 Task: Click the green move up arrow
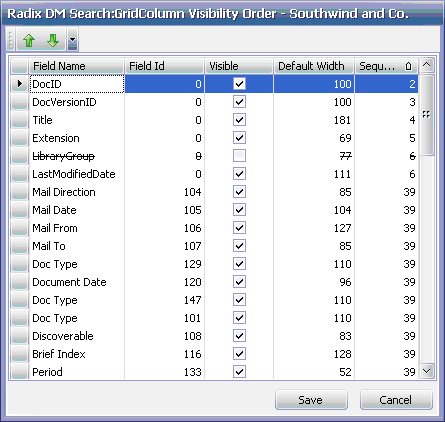[x=29, y=40]
